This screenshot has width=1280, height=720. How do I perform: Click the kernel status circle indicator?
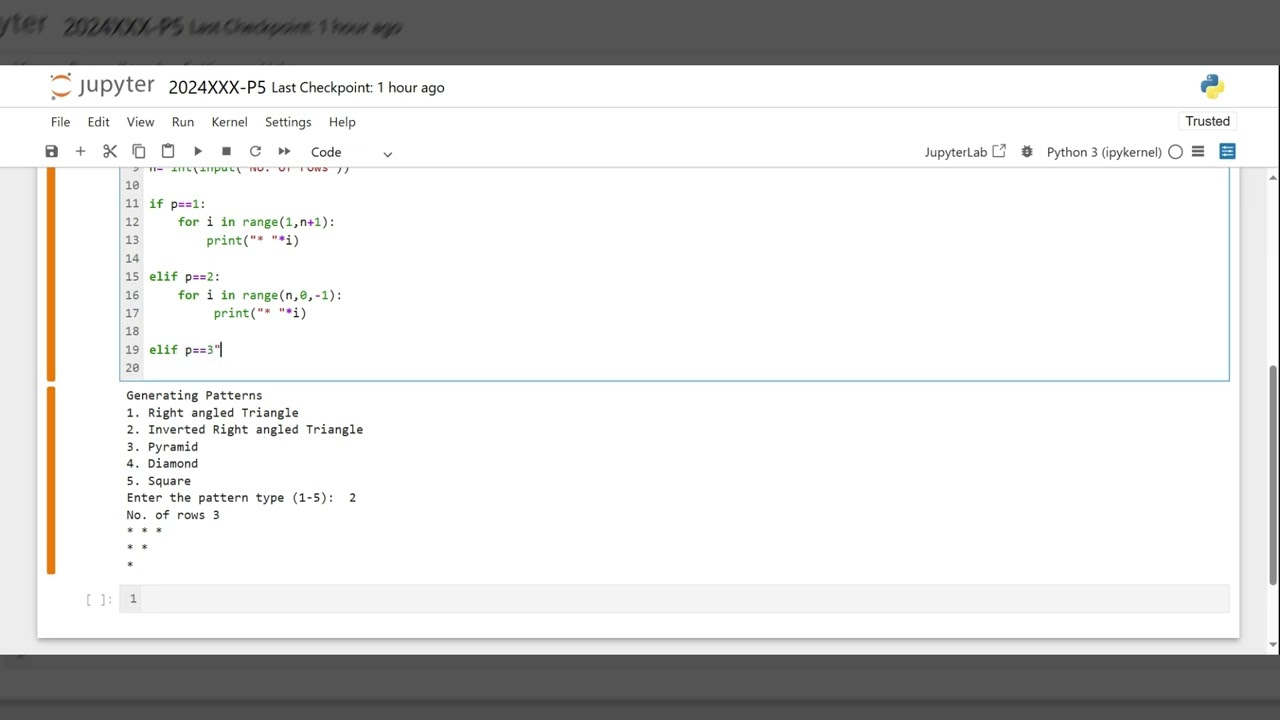[x=1175, y=152]
